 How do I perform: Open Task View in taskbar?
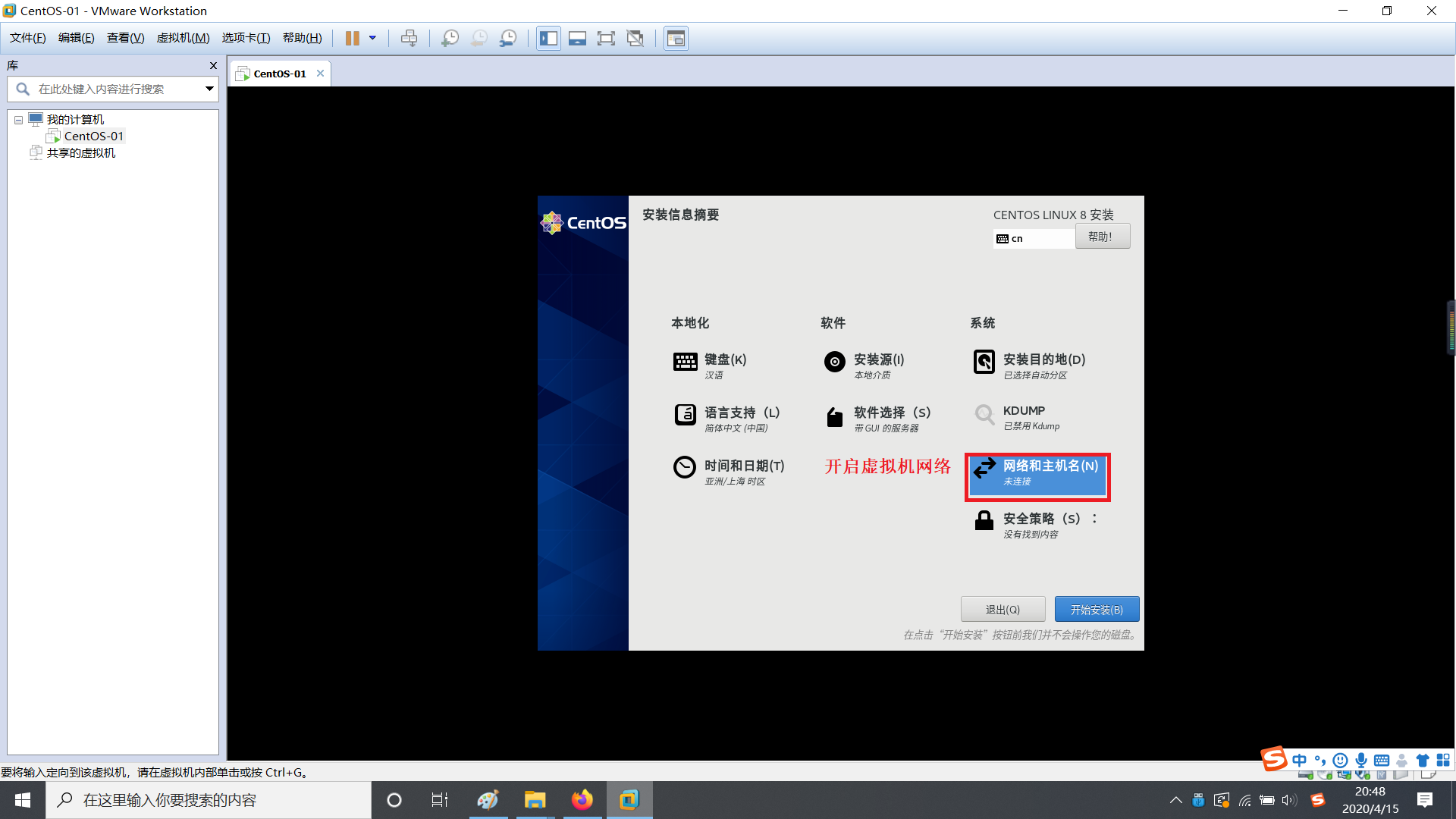click(440, 800)
